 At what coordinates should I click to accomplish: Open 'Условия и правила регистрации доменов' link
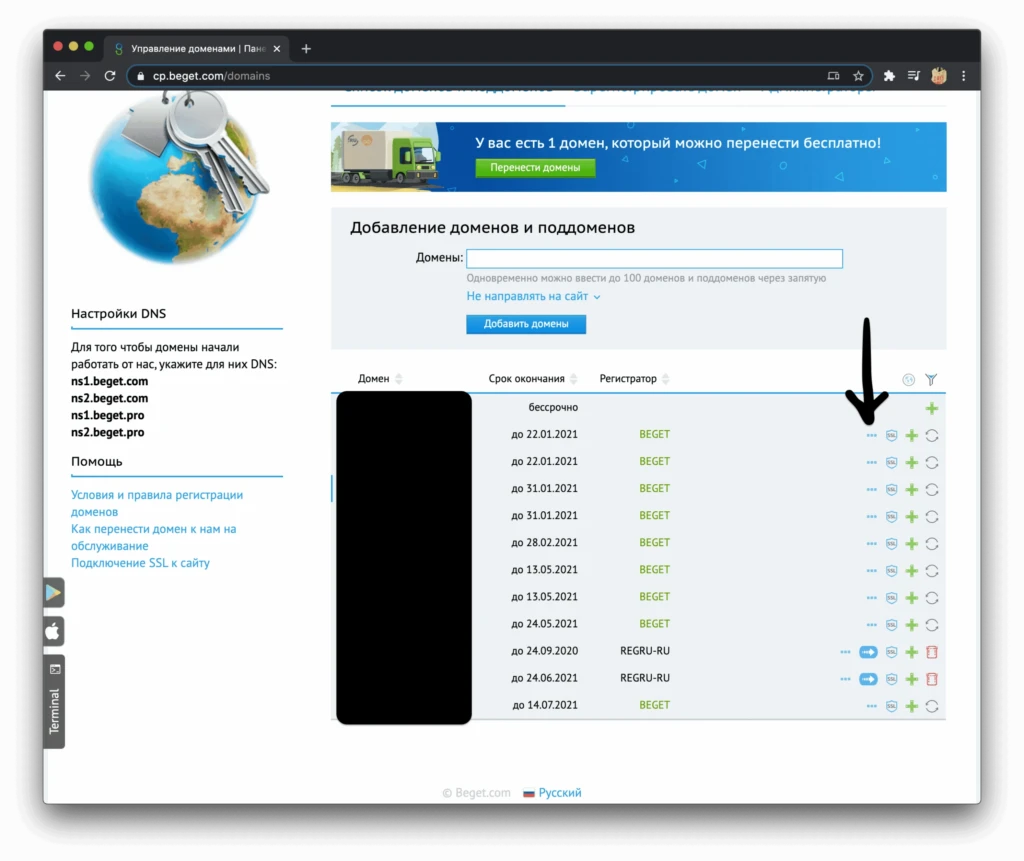click(x=157, y=504)
